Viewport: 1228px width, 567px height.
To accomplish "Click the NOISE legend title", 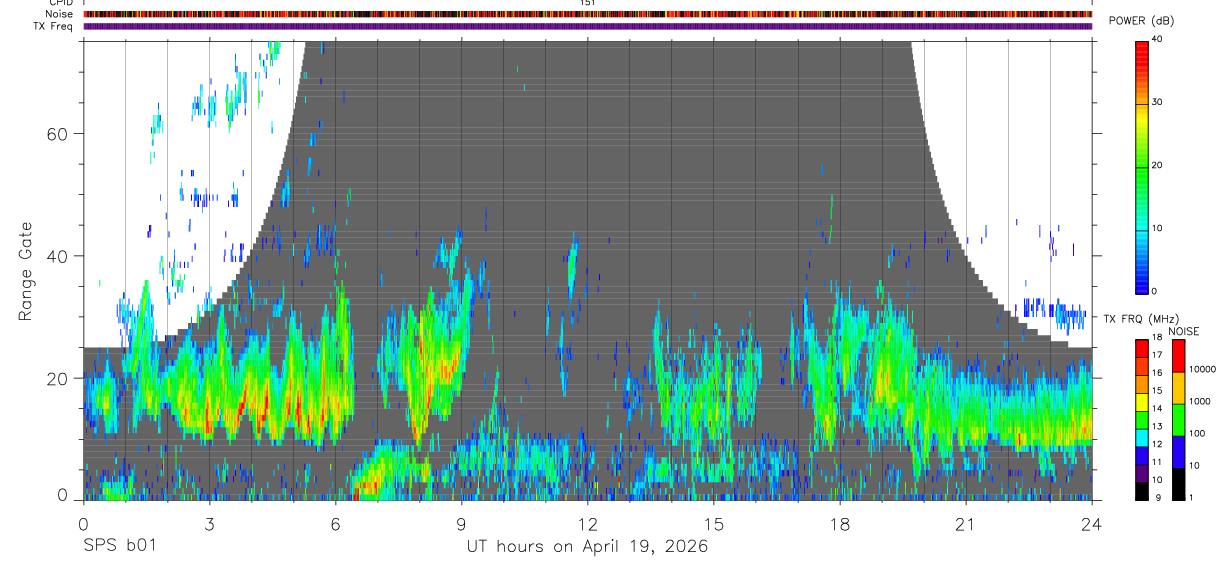I will (1184, 331).
